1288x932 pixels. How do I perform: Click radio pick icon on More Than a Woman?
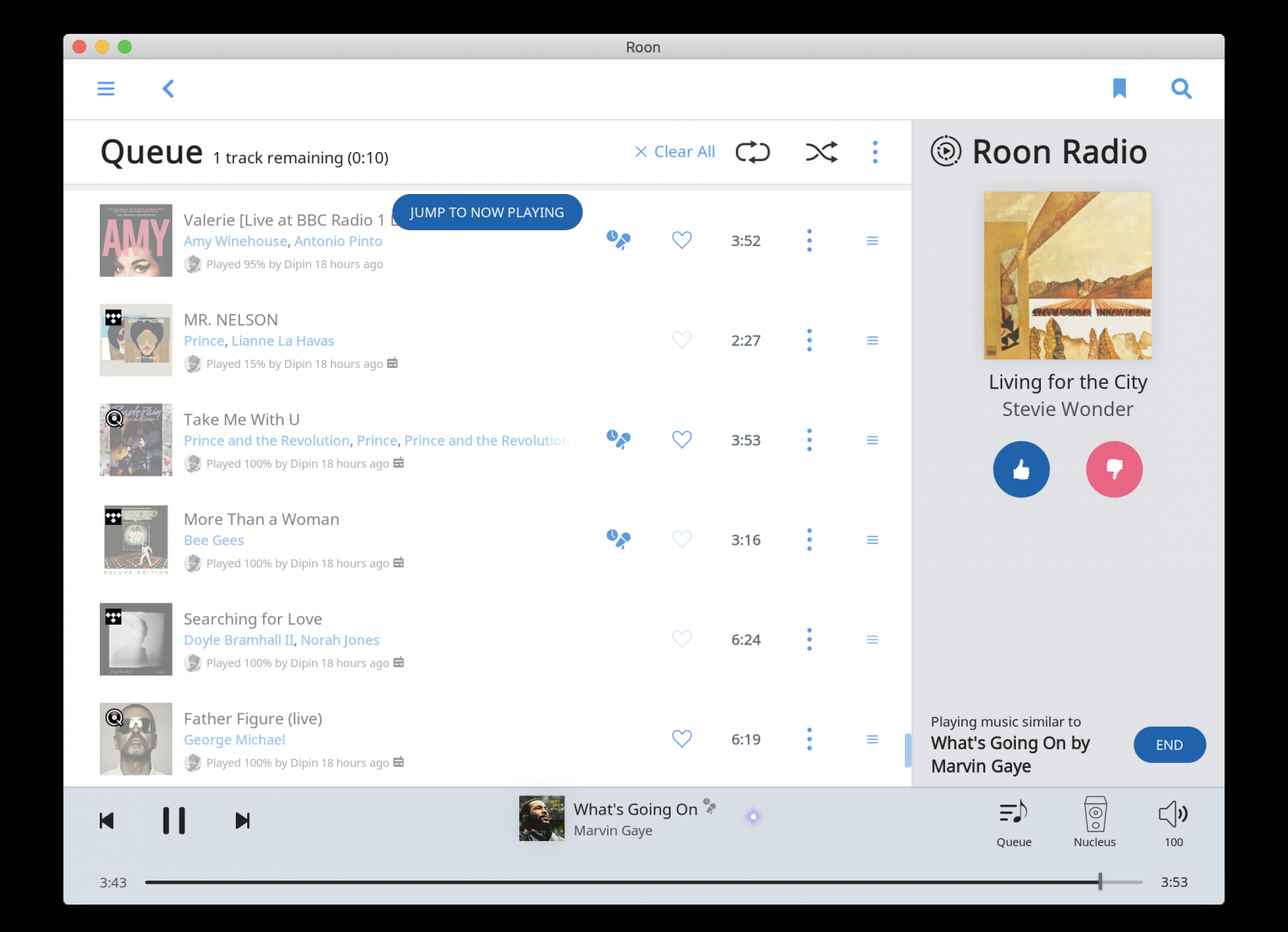pos(618,539)
